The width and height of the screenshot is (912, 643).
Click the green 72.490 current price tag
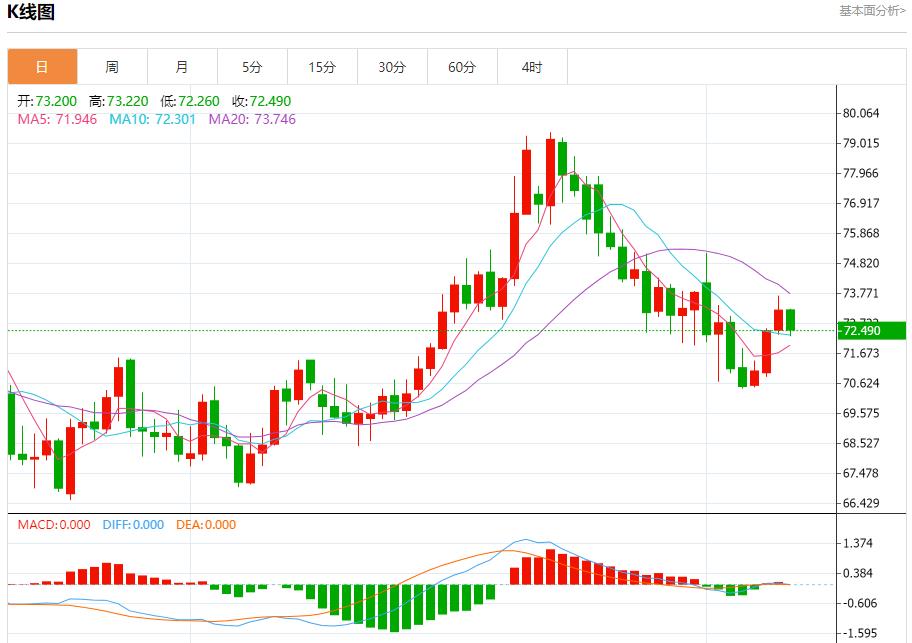click(x=872, y=331)
